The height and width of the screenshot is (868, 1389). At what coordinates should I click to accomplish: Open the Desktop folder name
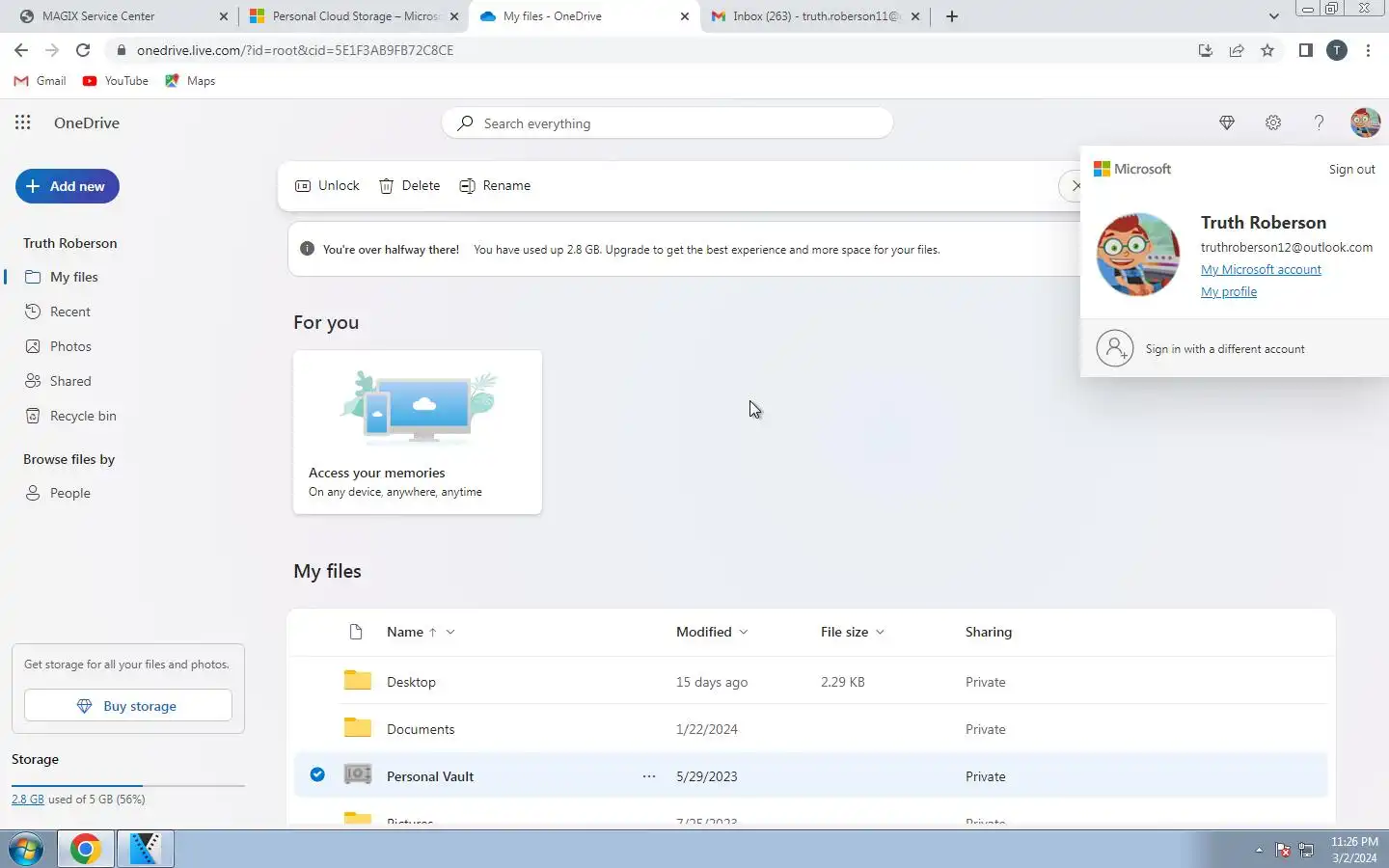(411, 682)
